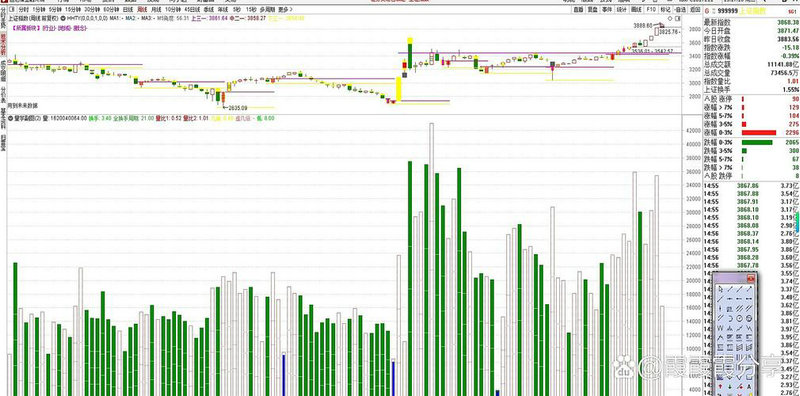Image resolution: width=800 pixels, height=396 pixels.
Task: Switch to 1分钟 chart period
Action: 38,9
